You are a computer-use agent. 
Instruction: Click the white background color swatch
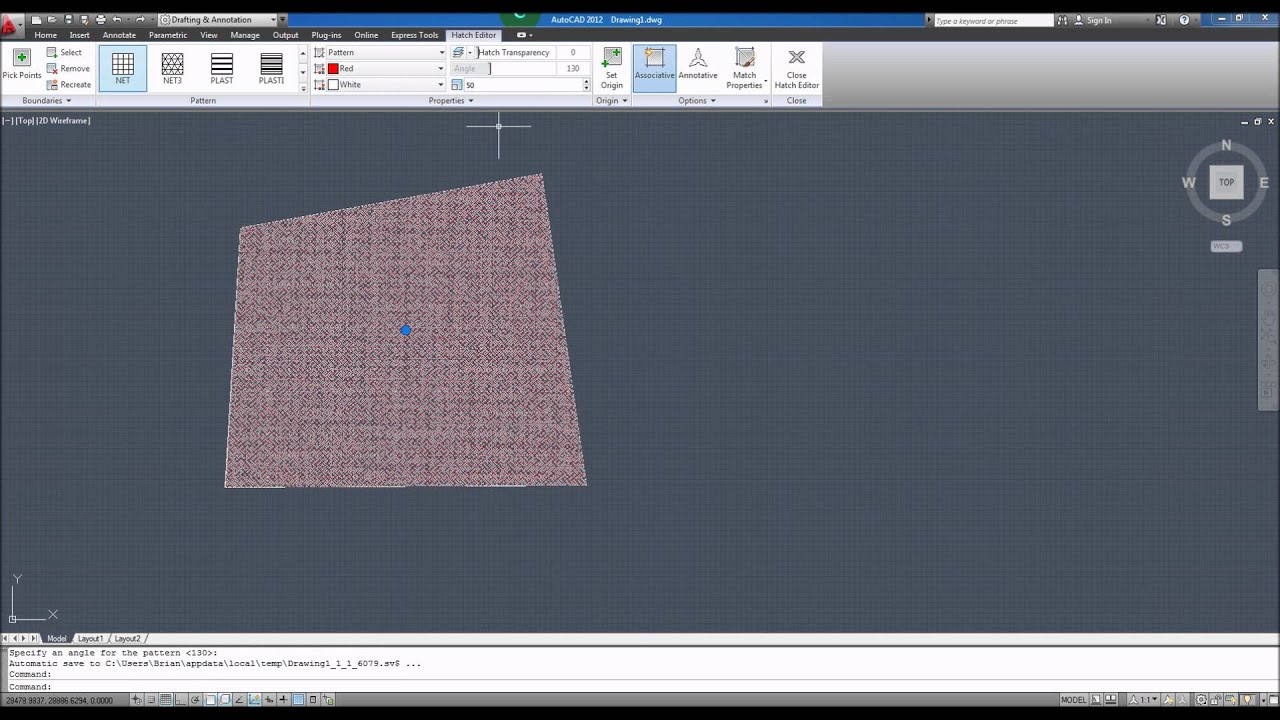[x=333, y=84]
